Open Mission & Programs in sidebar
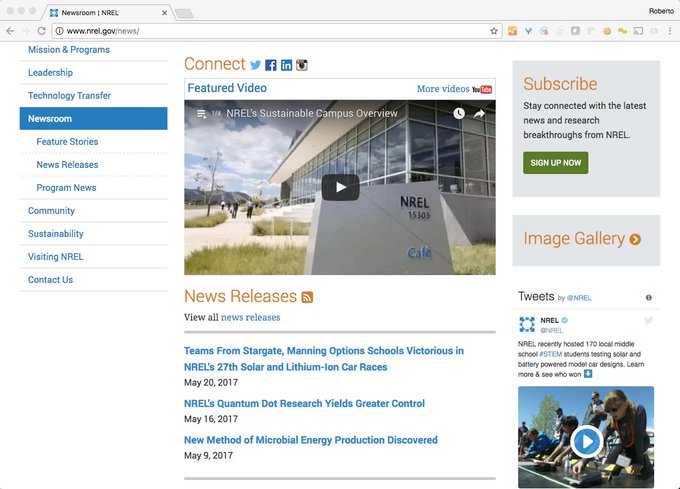680x489 pixels. pyautogui.click(x=69, y=50)
